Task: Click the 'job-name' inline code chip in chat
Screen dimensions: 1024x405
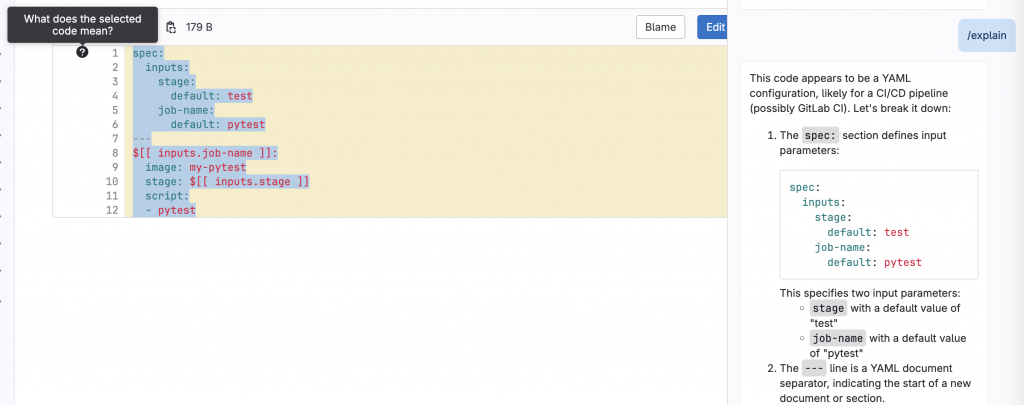Action: [x=838, y=338]
